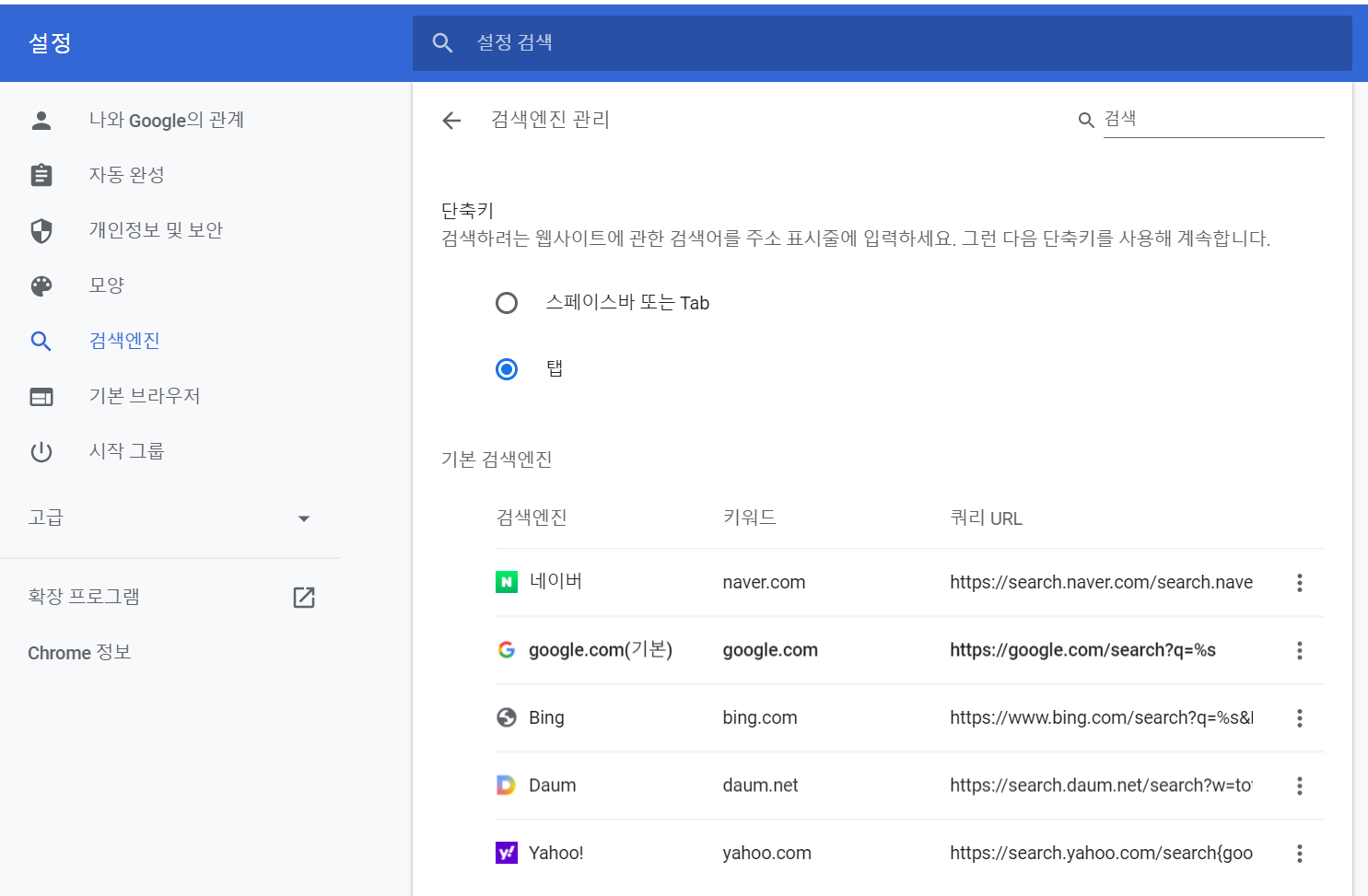Switch to 모양 settings
The height and width of the screenshot is (896, 1368).
tap(106, 285)
